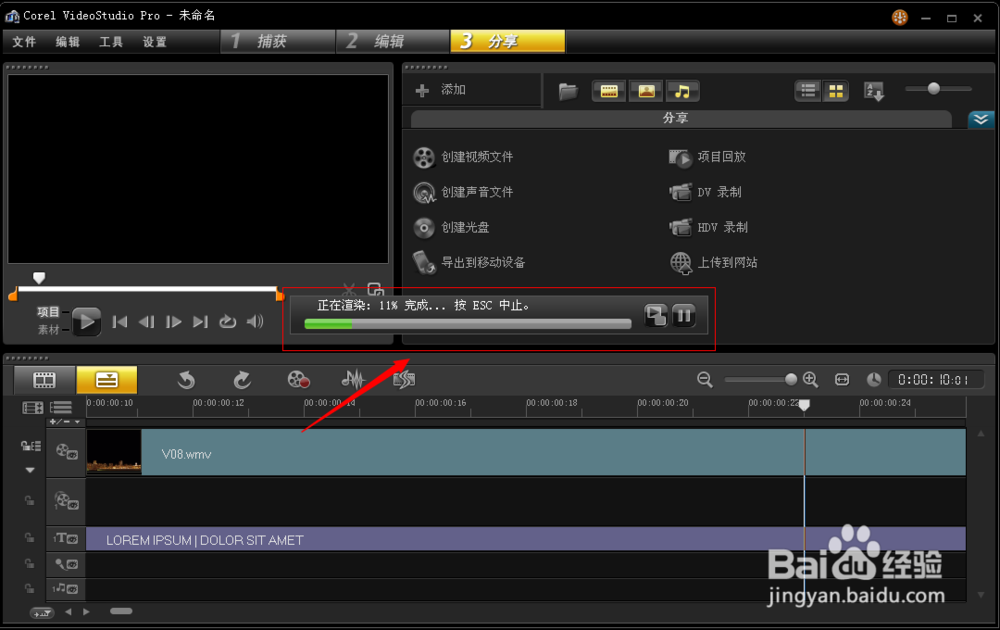Step forward to next frame
Image resolution: width=1000 pixels, height=630 pixels.
pyautogui.click(x=173, y=322)
